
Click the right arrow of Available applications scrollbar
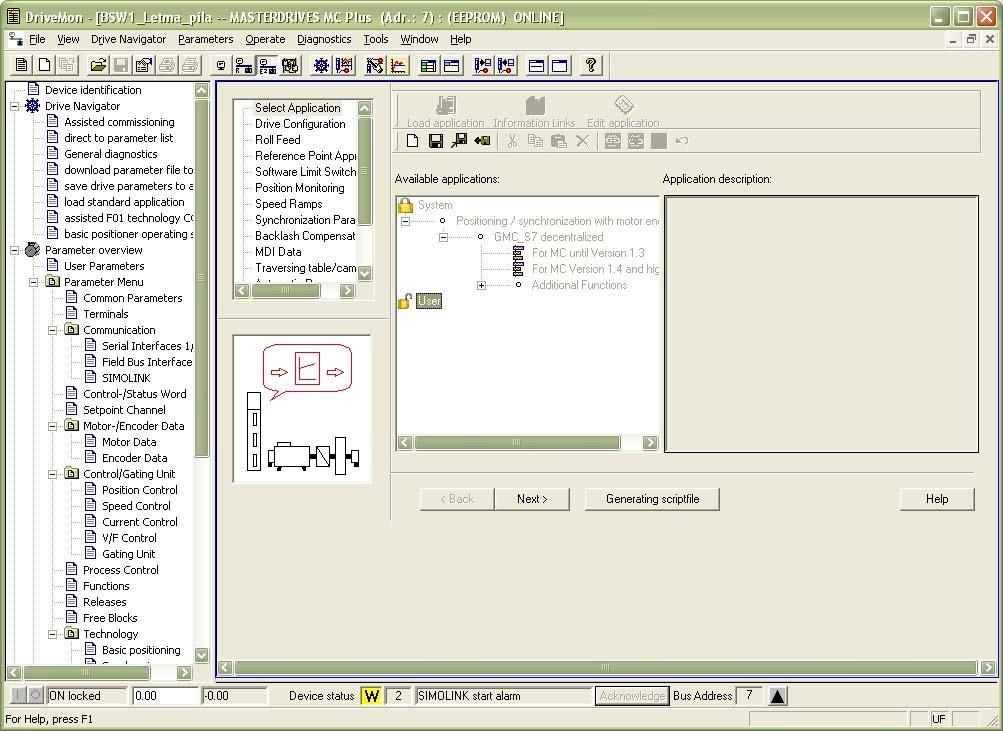[x=651, y=443]
